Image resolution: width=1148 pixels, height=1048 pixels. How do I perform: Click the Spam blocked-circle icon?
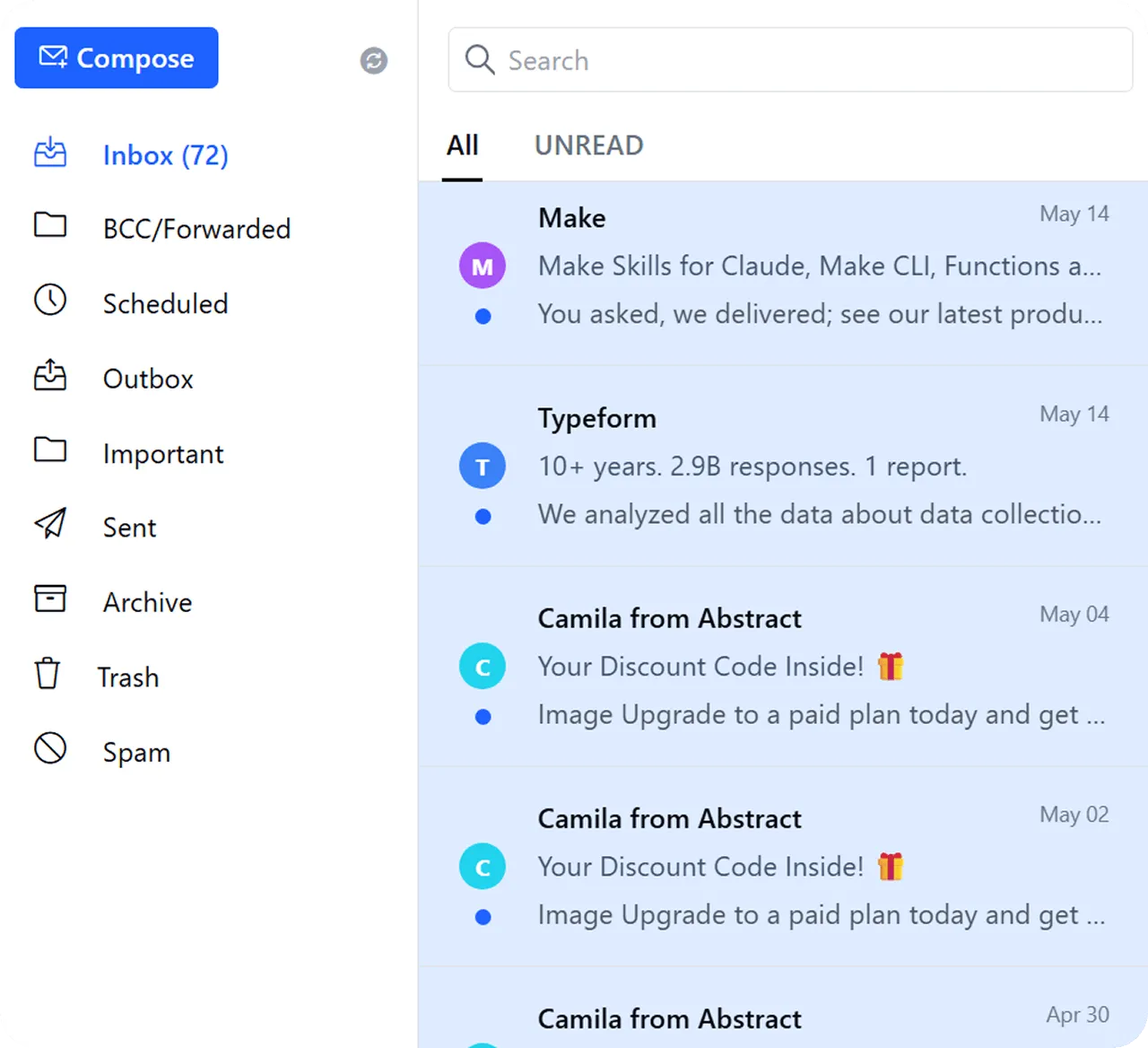coord(50,748)
